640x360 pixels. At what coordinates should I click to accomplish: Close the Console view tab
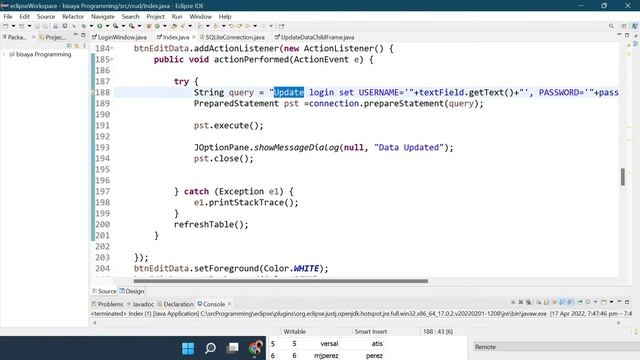click(229, 304)
